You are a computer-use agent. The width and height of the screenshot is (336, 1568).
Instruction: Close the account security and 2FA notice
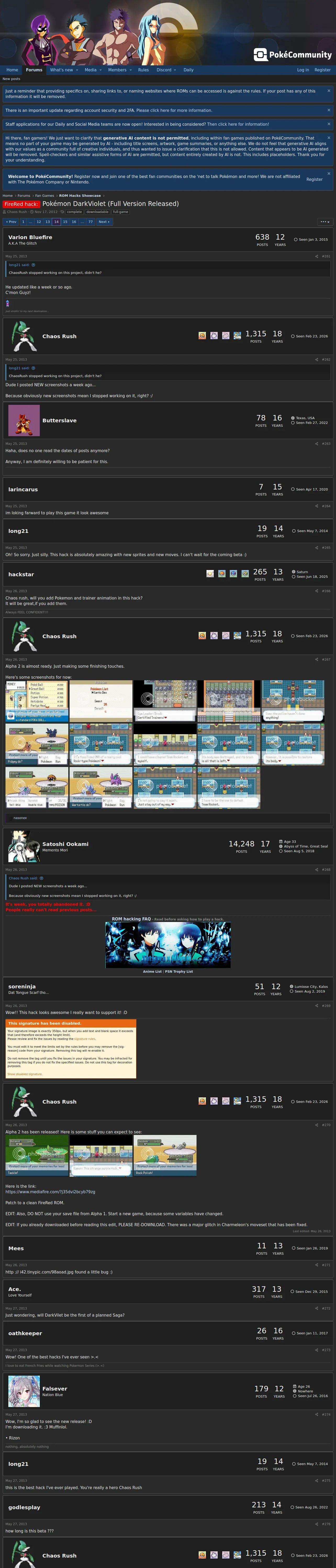(329, 110)
